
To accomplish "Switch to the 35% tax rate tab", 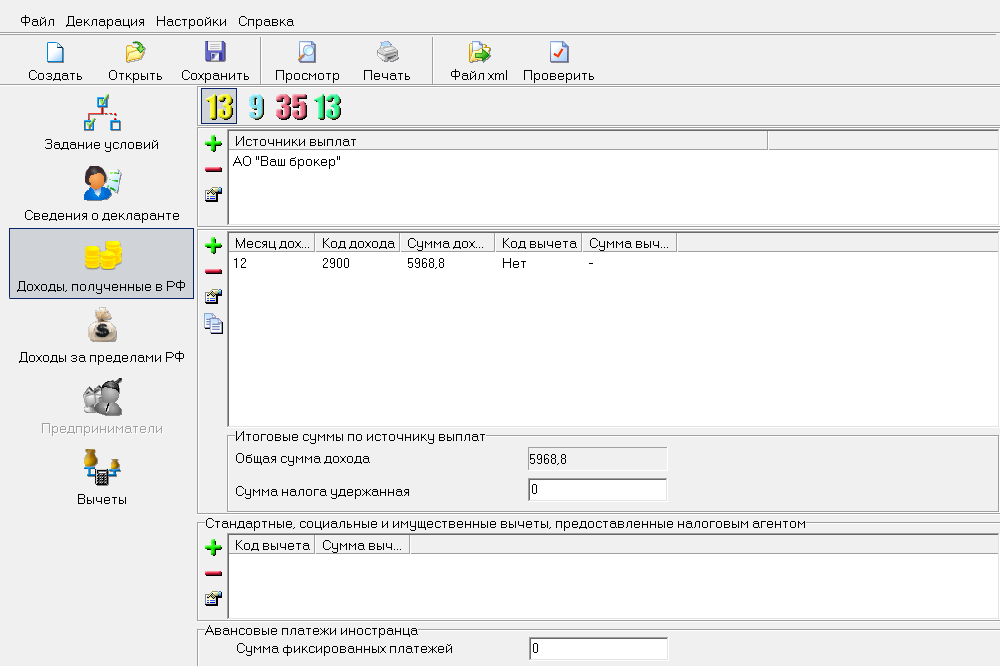I will (x=292, y=107).
